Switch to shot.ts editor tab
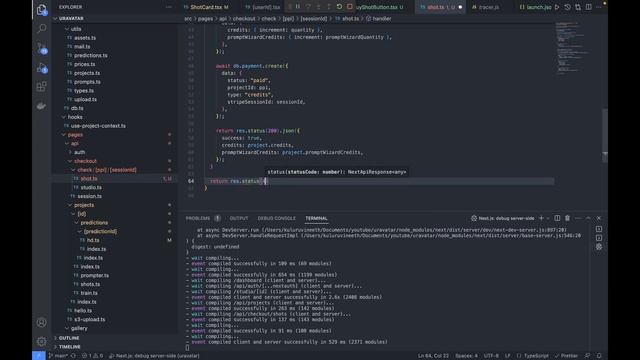This screenshot has width=640, height=360. (x=440, y=7)
